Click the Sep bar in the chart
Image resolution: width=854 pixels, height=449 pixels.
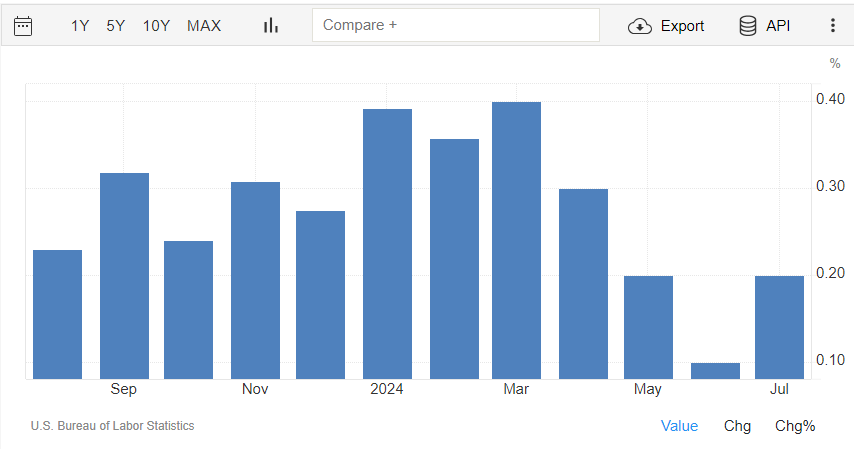124,276
